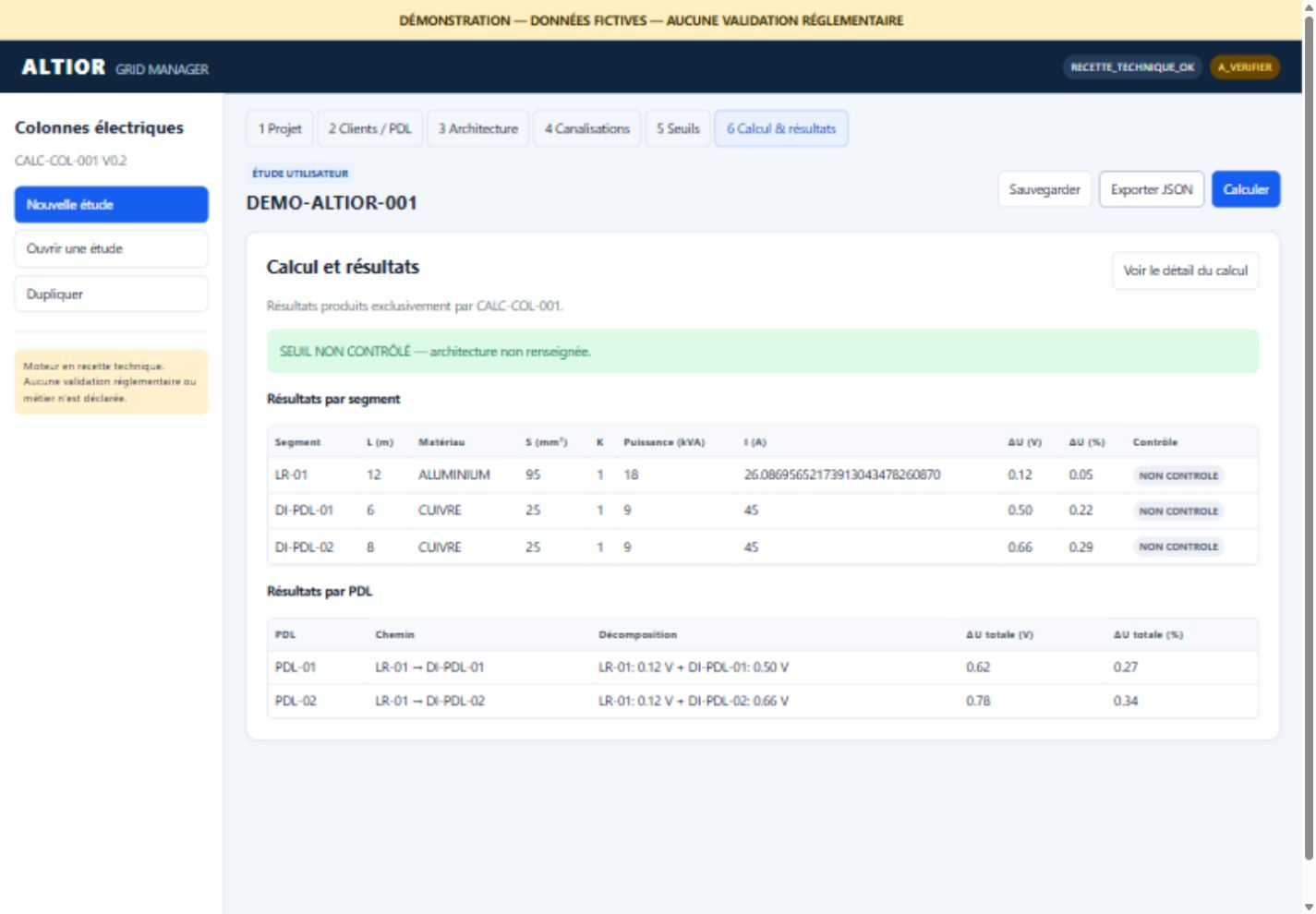Viewport: 1316px width, 914px height.
Task: Run the Calculer button
Action: click(x=1246, y=189)
